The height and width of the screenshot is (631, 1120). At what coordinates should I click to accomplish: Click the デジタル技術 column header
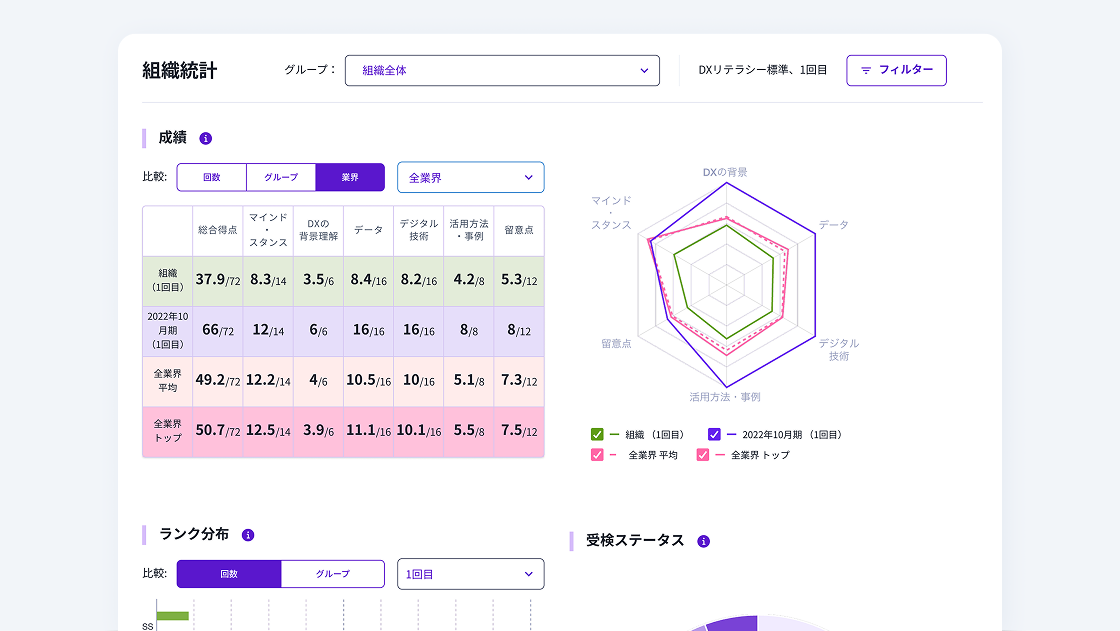[419, 230]
